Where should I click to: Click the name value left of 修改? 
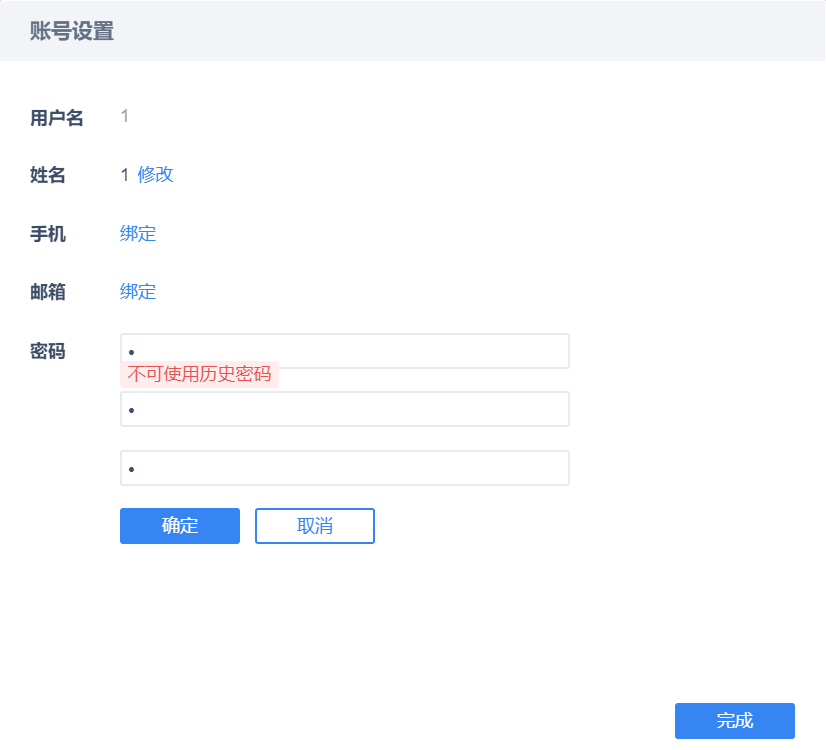pos(125,175)
